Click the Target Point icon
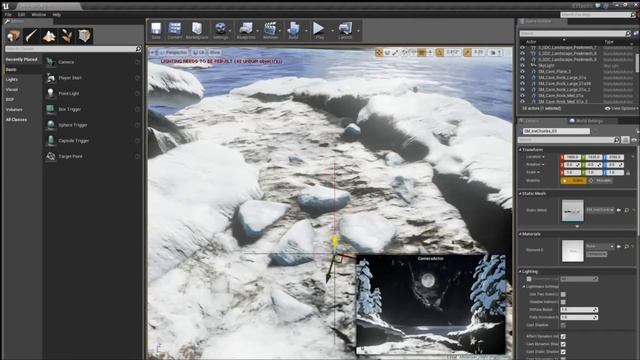This screenshot has height=360, width=640. (x=51, y=156)
